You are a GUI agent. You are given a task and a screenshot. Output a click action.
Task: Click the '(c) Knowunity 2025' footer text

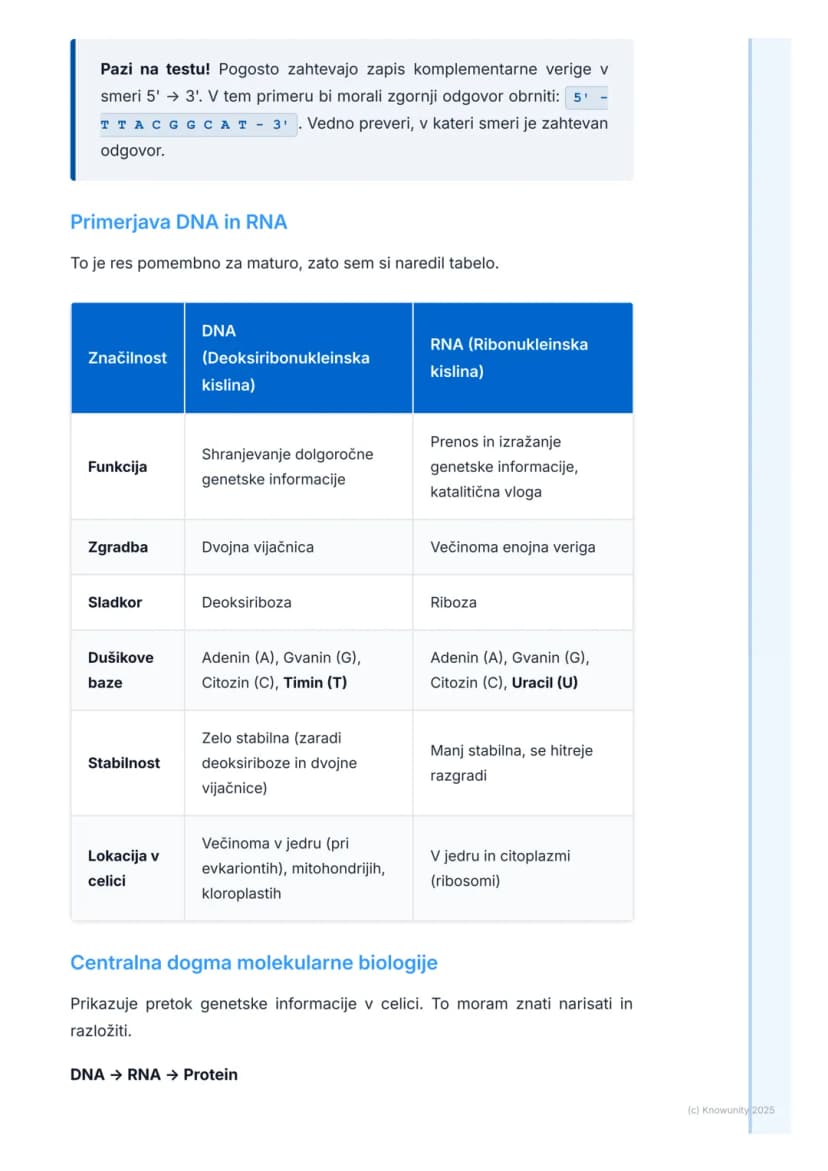click(x=731, y=1111)
